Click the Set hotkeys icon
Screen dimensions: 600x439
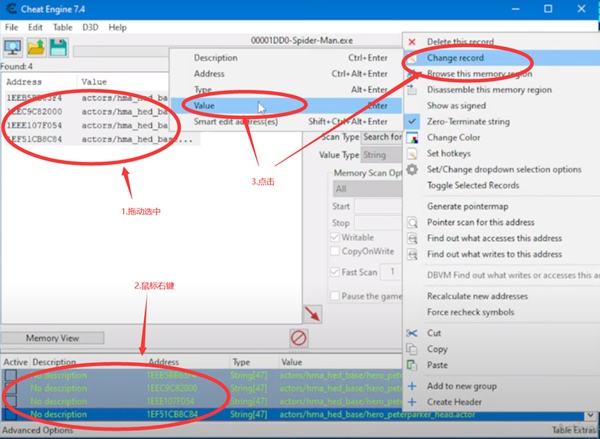412,154
